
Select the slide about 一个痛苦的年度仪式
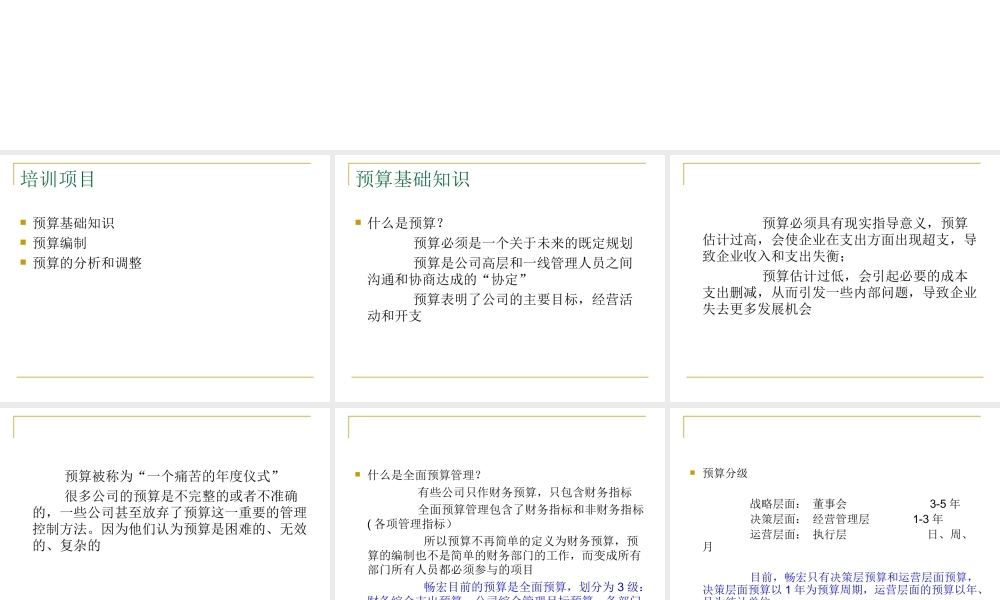(165, 504)
